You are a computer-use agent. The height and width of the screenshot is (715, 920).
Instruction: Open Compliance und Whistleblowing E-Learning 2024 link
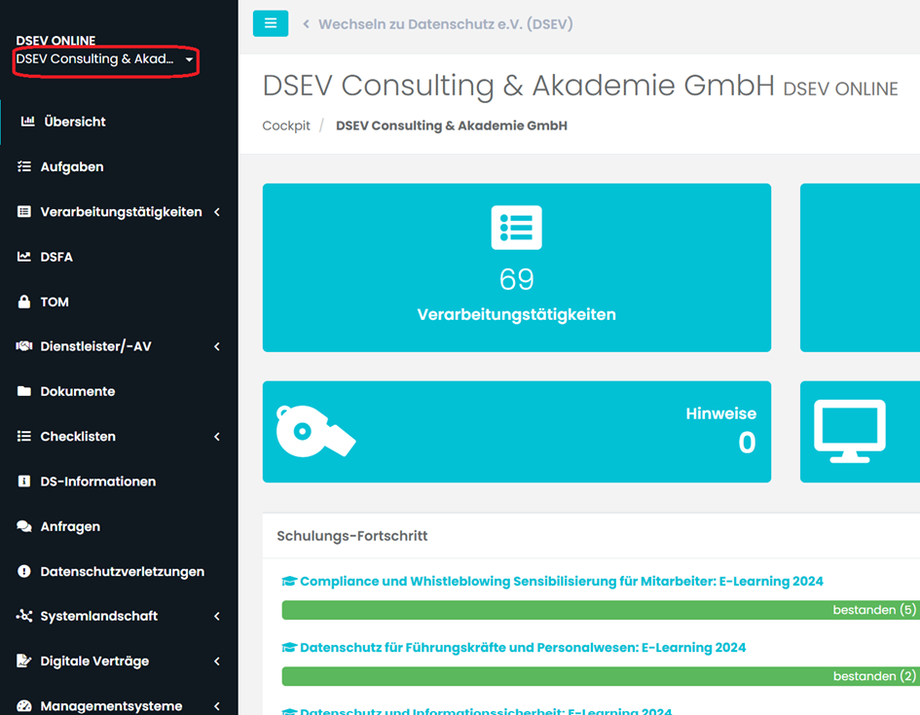(x=562, y=581)
